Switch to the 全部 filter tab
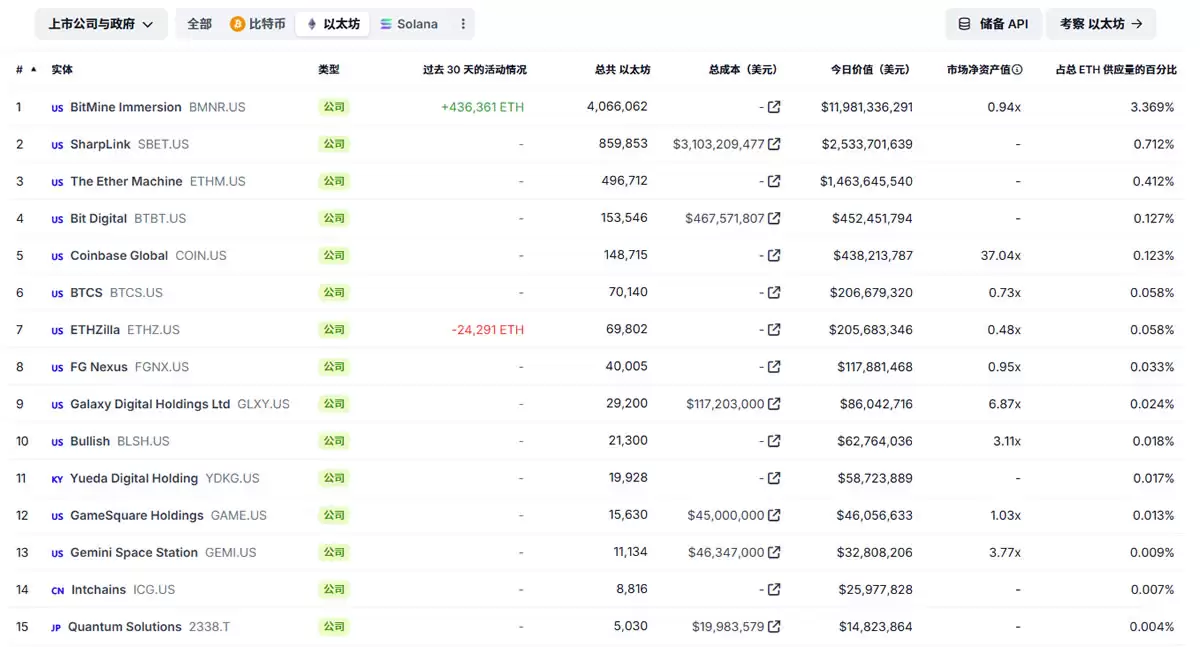This screenshot has width=1200, height=647. coord(198,23)
